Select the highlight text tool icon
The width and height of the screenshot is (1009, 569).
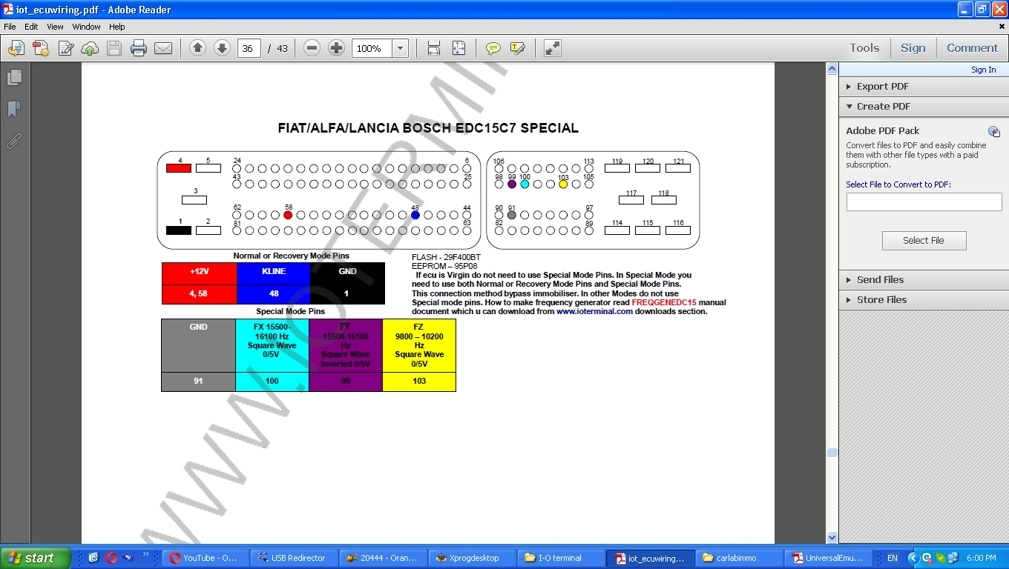517,48
